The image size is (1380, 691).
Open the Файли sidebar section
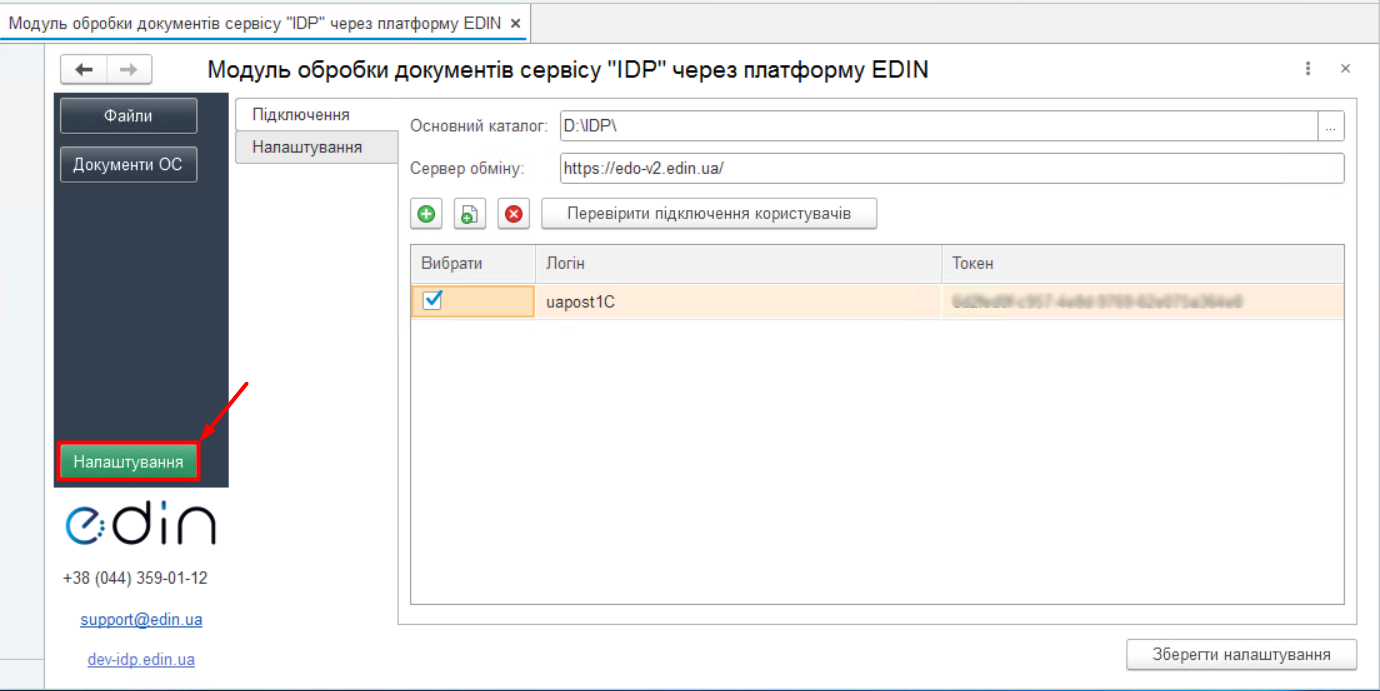pos(128,115)
